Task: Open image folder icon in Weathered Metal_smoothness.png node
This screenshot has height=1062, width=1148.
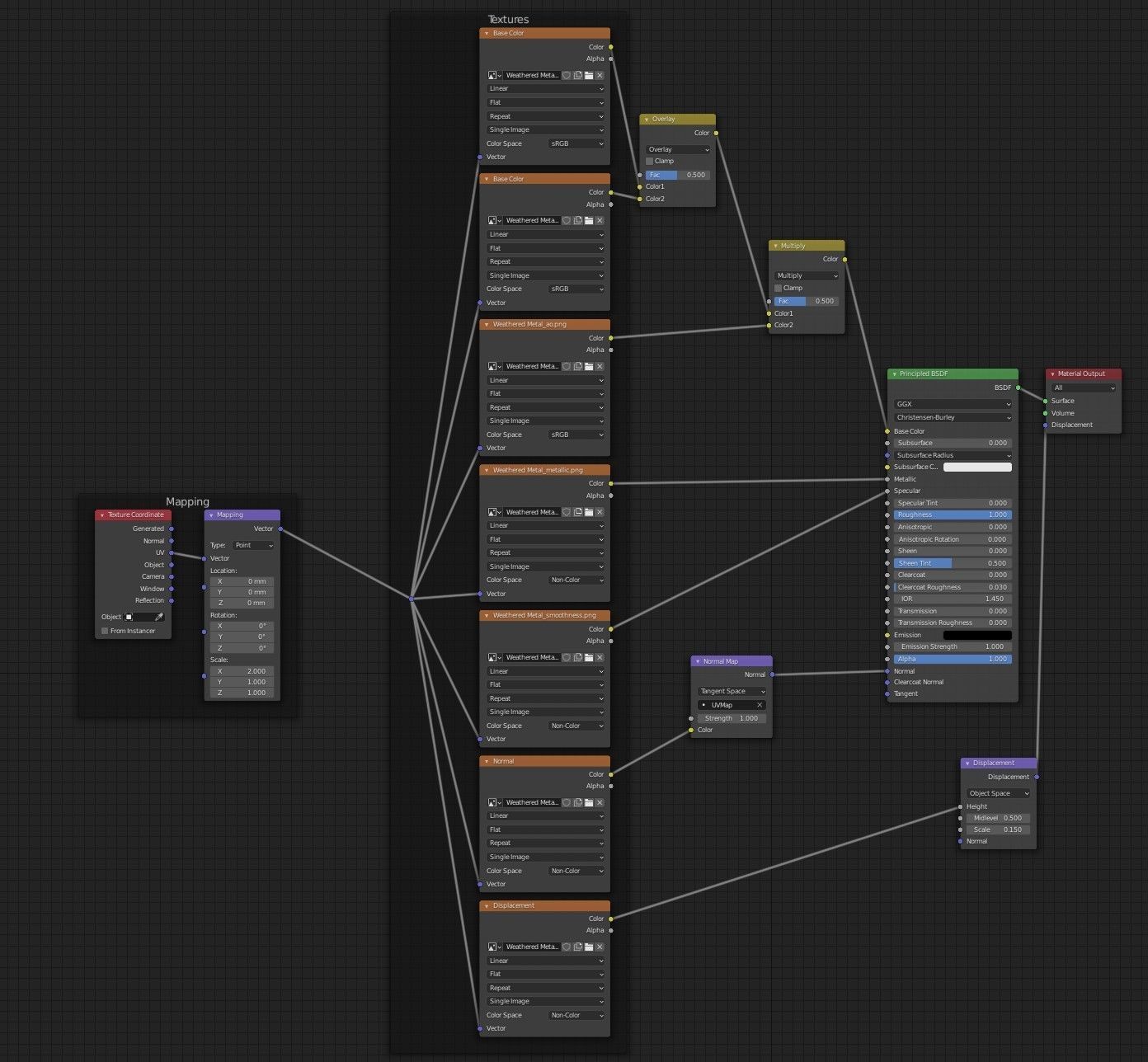Action: [x=589, y=657]
